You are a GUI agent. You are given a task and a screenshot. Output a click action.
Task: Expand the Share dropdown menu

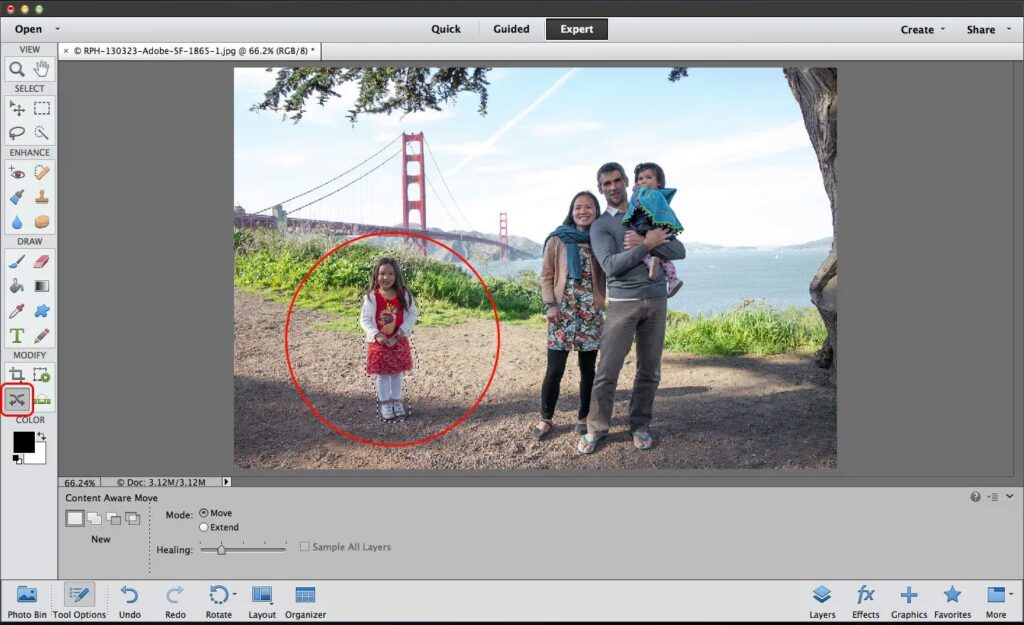(x=986, y=29)
